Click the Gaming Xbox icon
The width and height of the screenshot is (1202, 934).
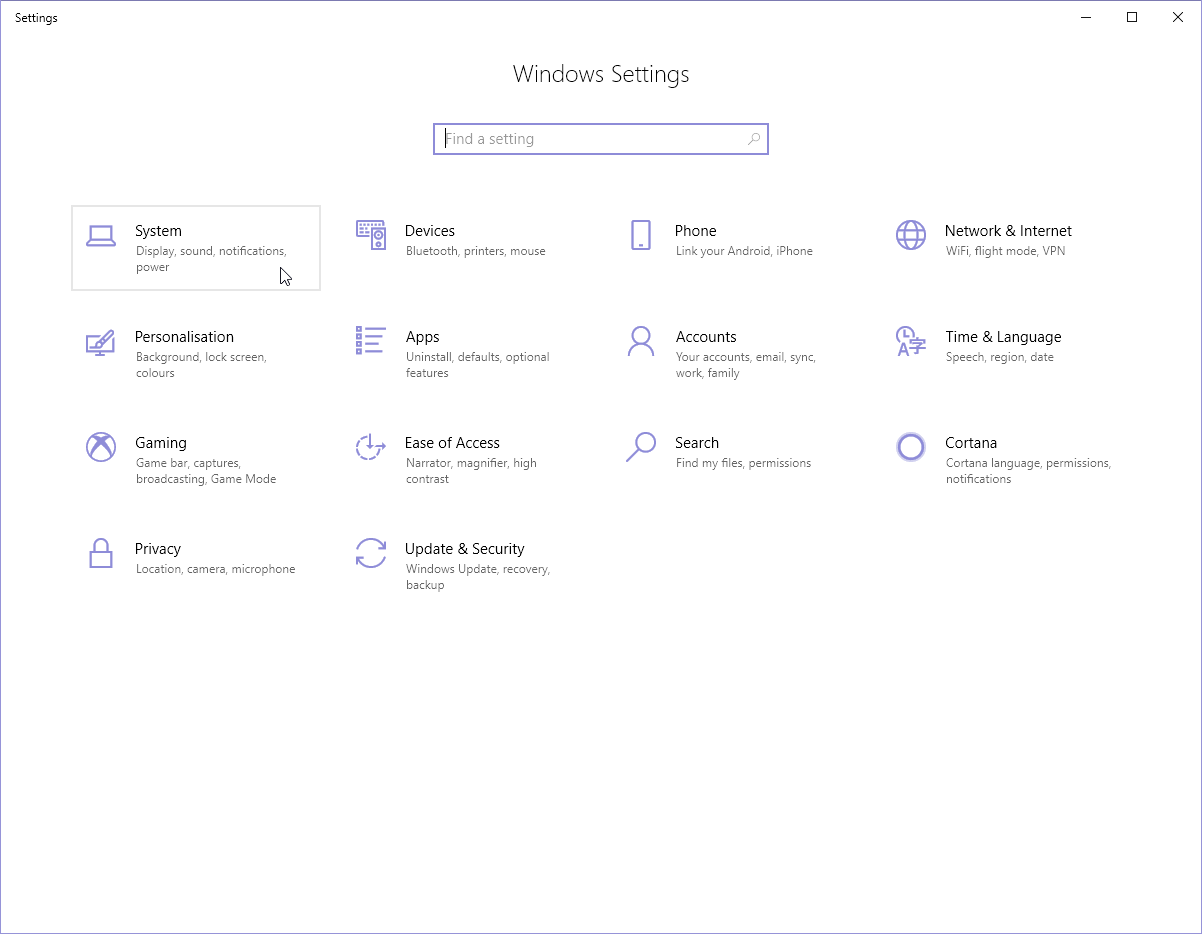click(101, 447)
